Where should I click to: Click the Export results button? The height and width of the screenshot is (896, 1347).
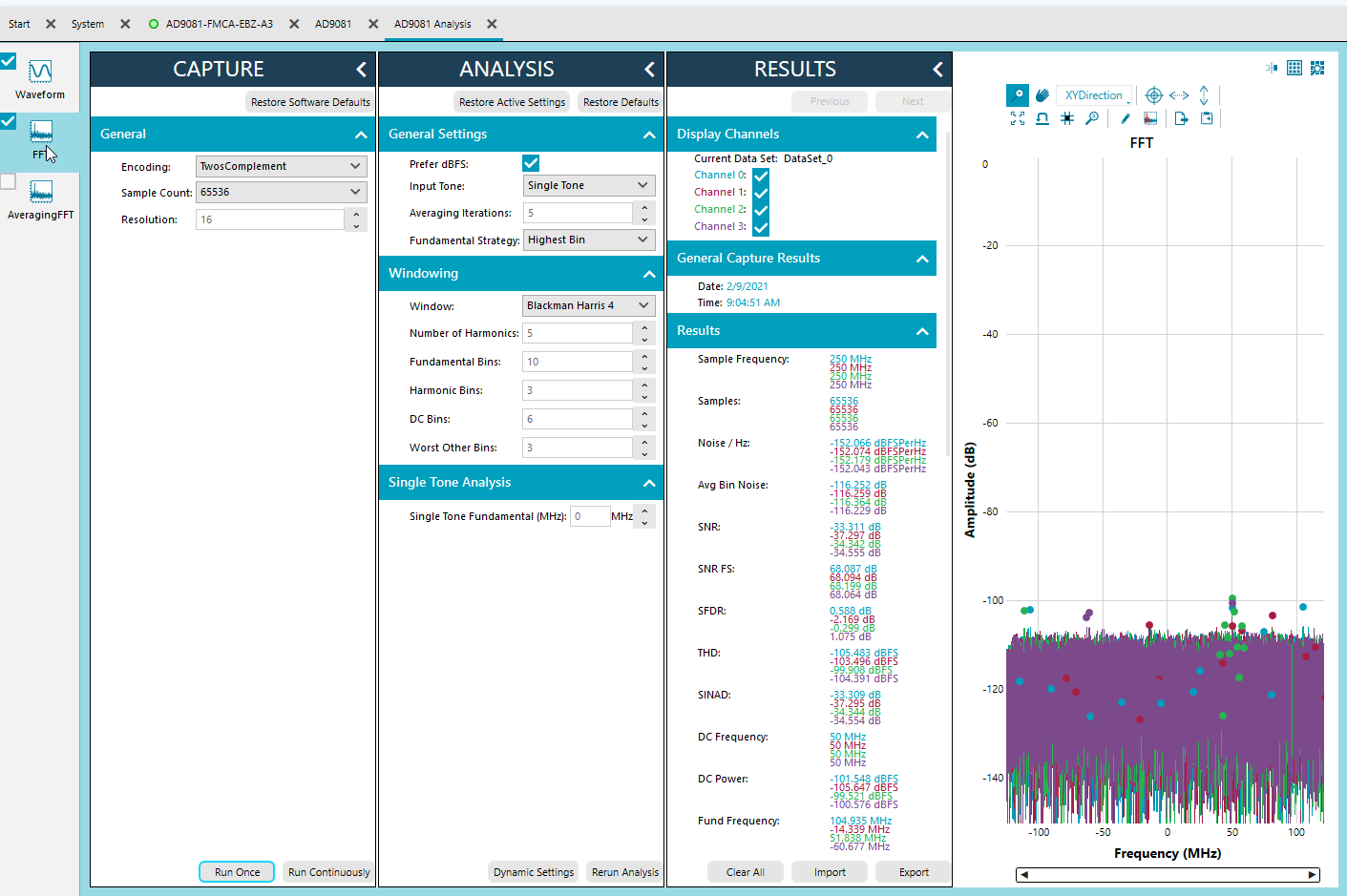click(x=914, y=872)
